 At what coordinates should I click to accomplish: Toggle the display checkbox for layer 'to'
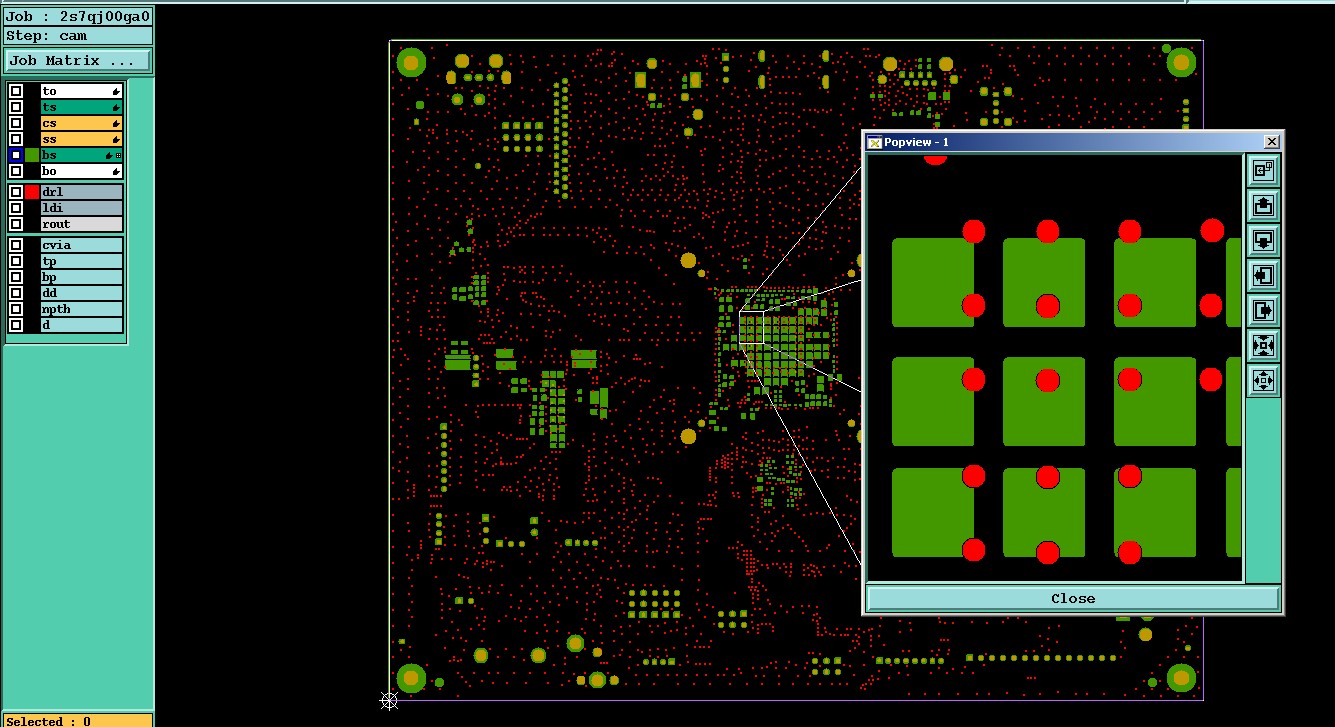16,91
